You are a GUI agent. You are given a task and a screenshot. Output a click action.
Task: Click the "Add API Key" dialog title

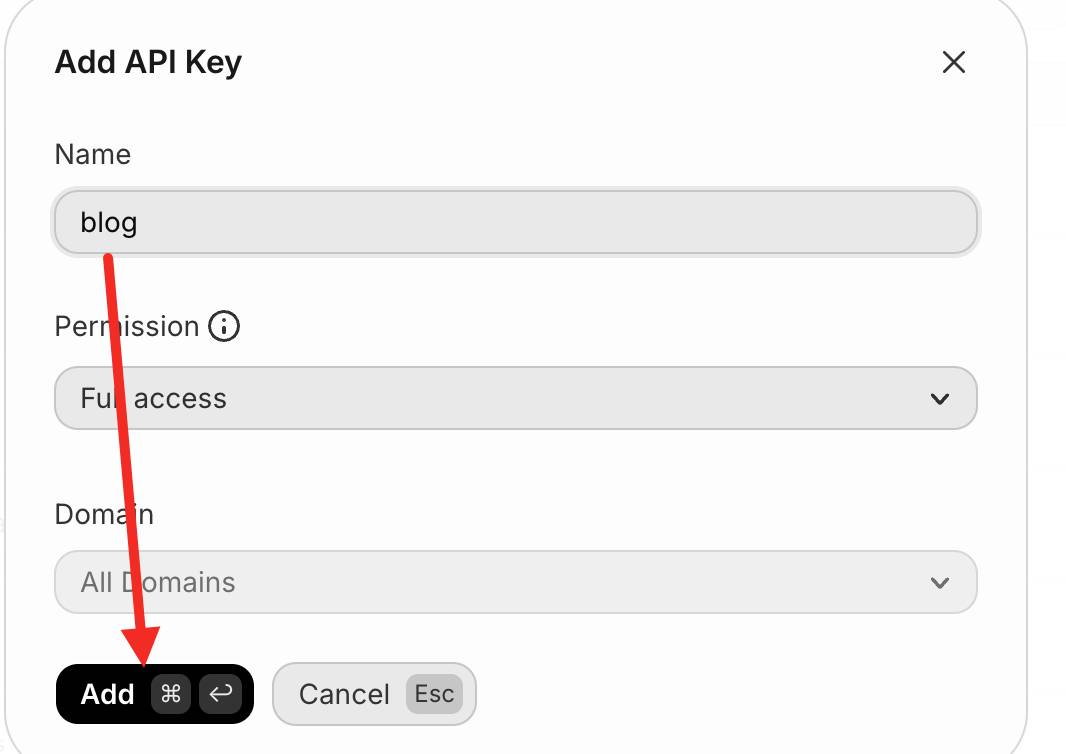click(x=148, y=63)
